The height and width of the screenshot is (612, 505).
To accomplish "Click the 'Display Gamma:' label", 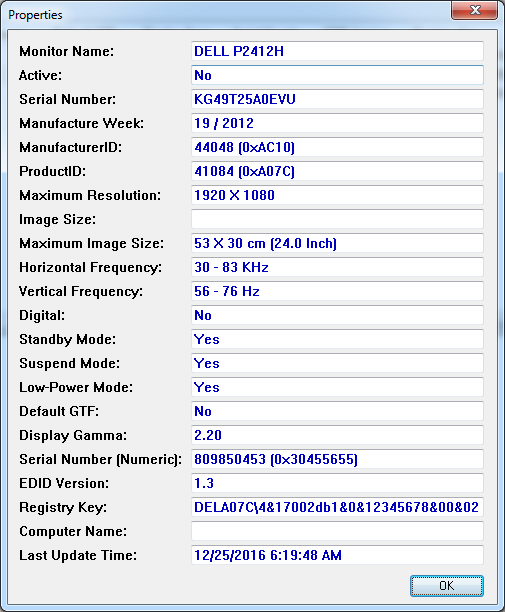I will pos(73,436).
